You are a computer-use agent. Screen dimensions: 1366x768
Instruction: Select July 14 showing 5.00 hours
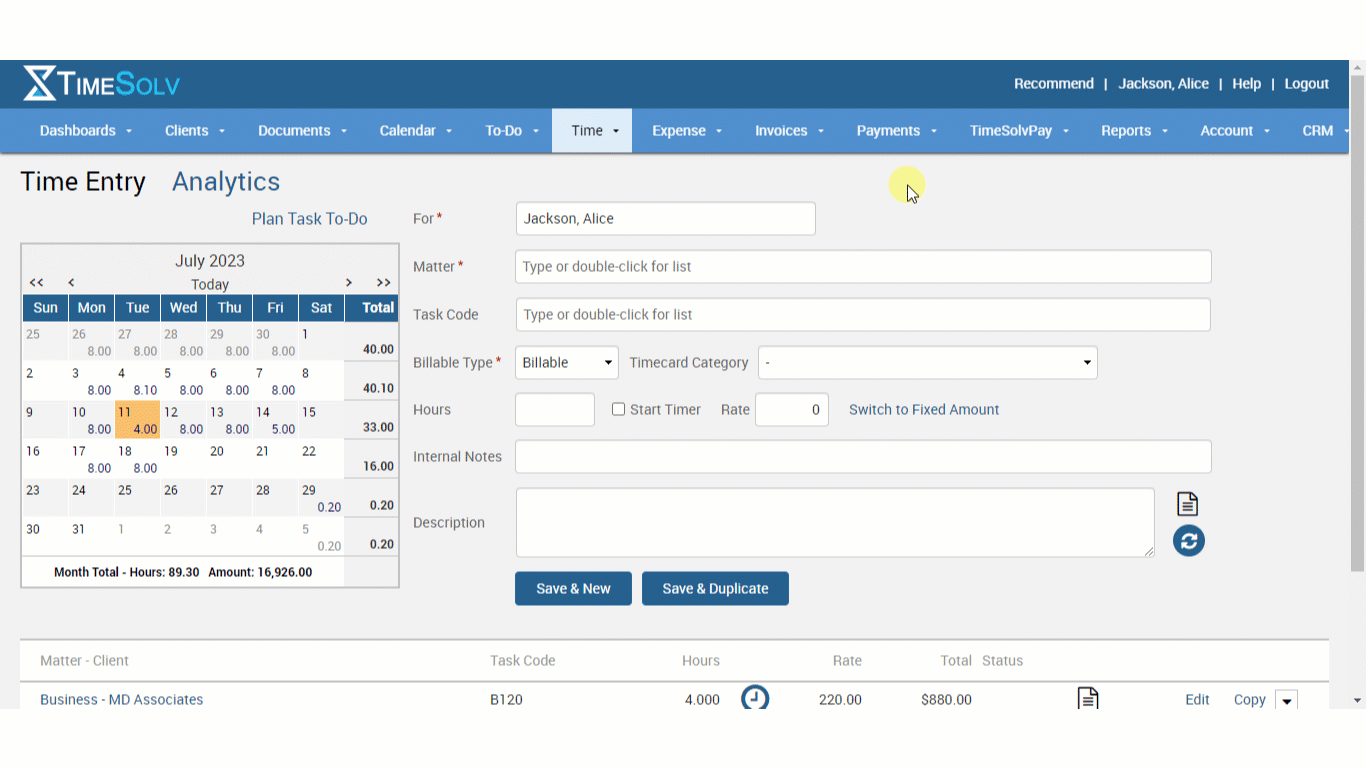tap(275, 420)
